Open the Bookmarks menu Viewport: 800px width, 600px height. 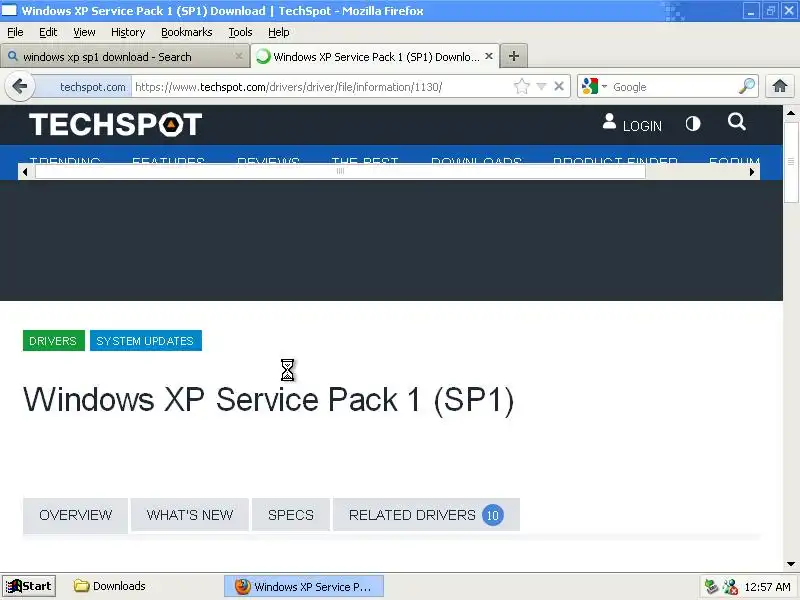[187, 32]
